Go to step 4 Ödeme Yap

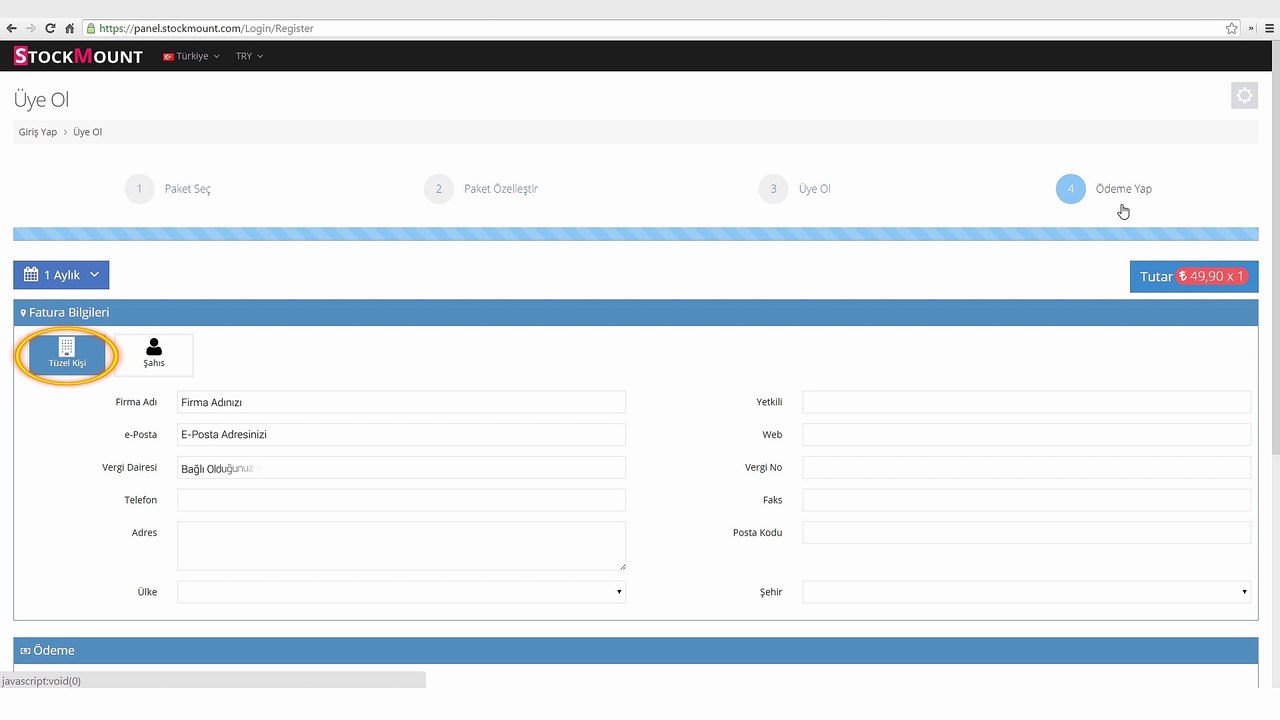pyautogui.click(x=1104, y=189)
